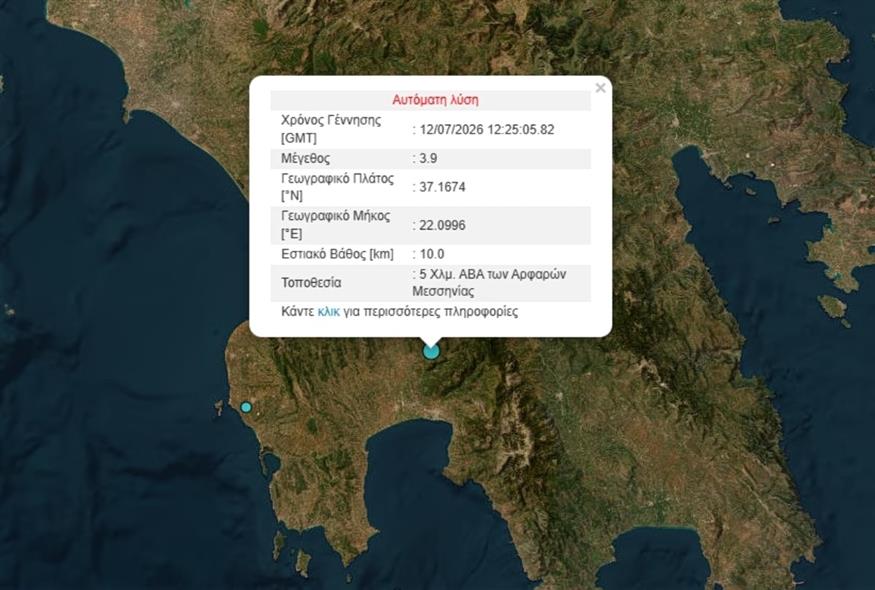Image resolution: width=875 pixels, height=590 pixels.
Task: Select the magnitude value 3.9
Action: pos(428,158)
